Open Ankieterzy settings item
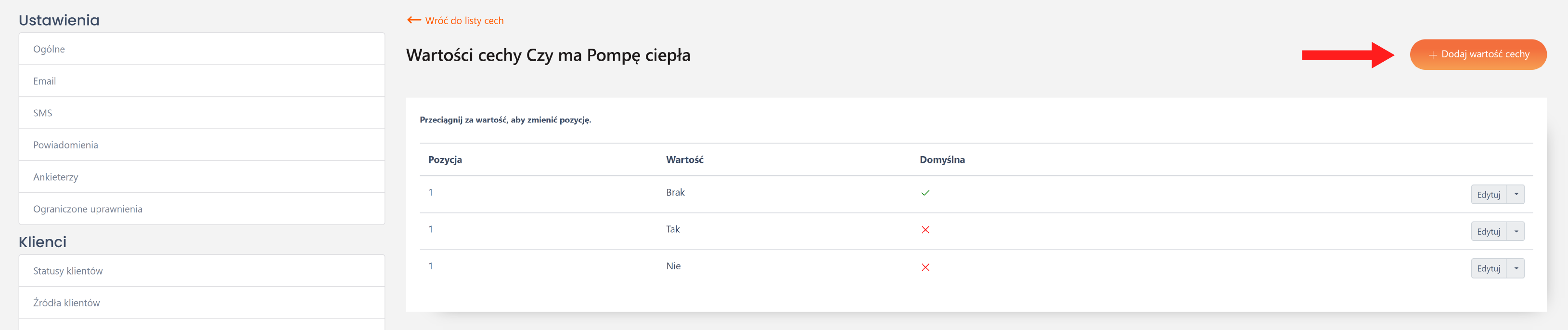The width and height of the screenshot is (1568, 330). tap(202, 177)
